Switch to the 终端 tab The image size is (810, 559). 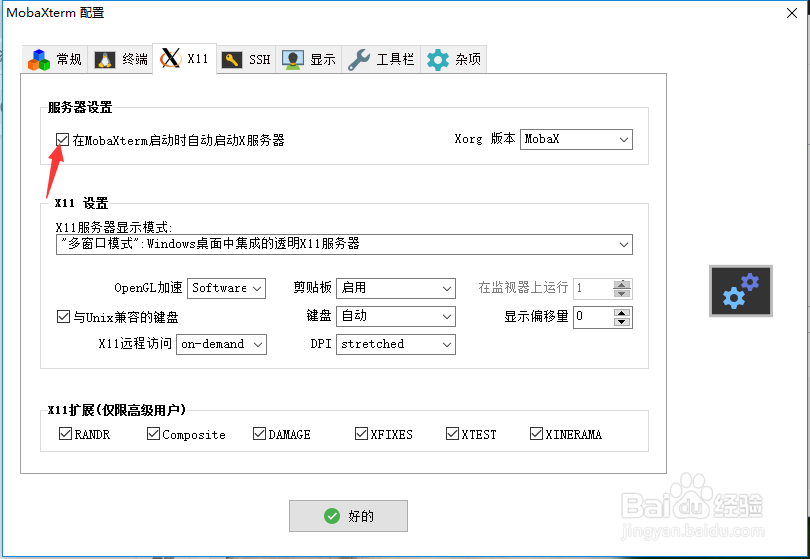pos(120,60)
